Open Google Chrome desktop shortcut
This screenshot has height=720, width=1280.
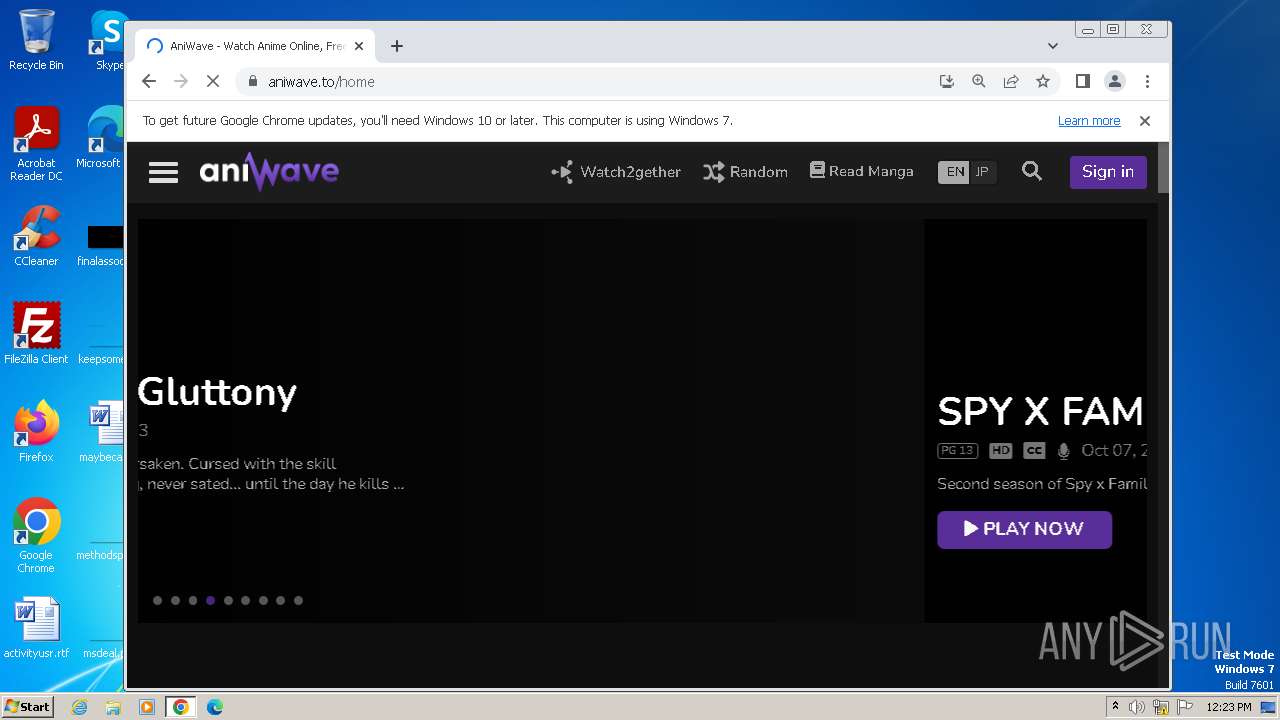point(36,536)
